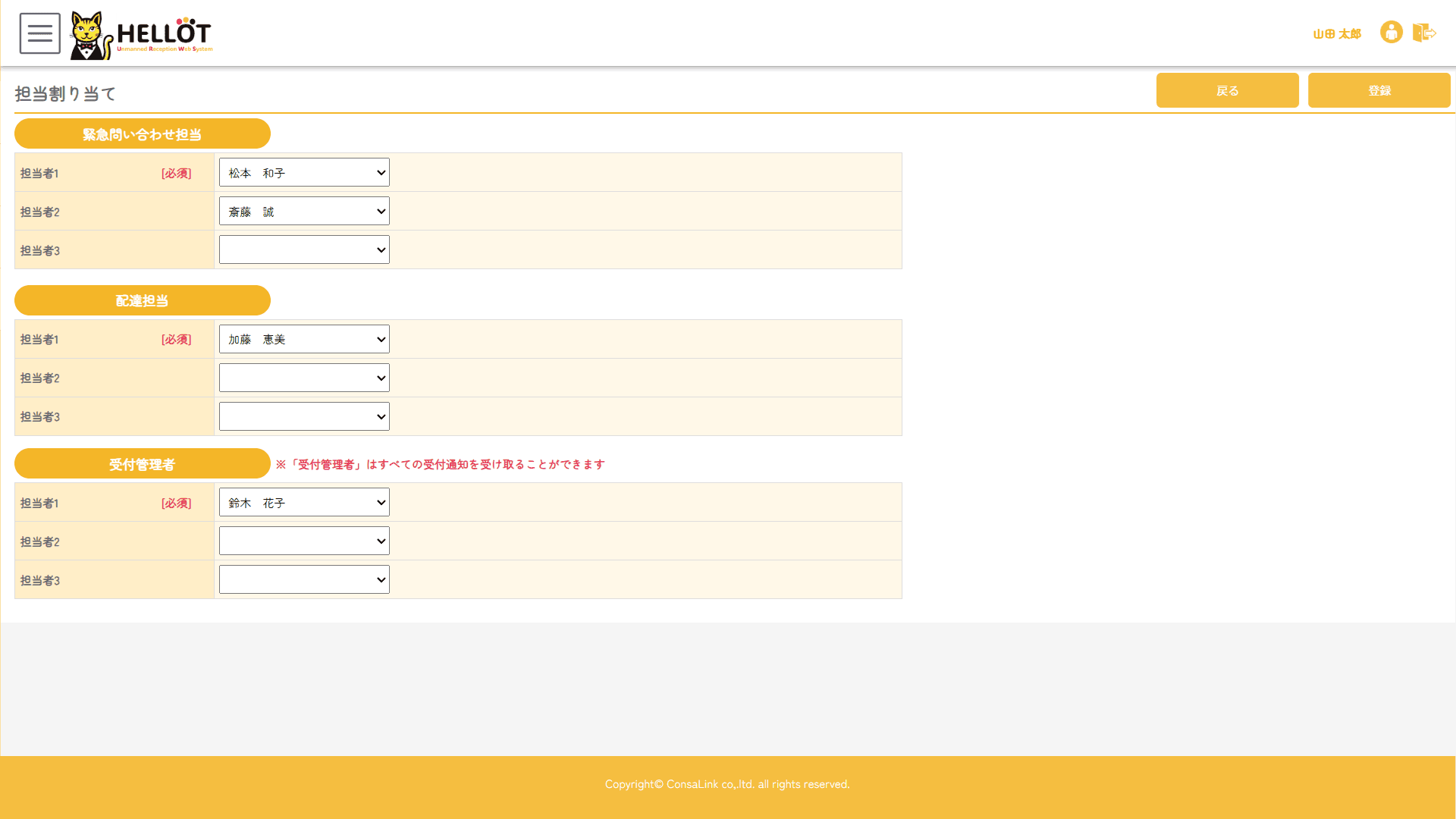
Task: Open the hamburger menu icon
Action: (39, 33)
